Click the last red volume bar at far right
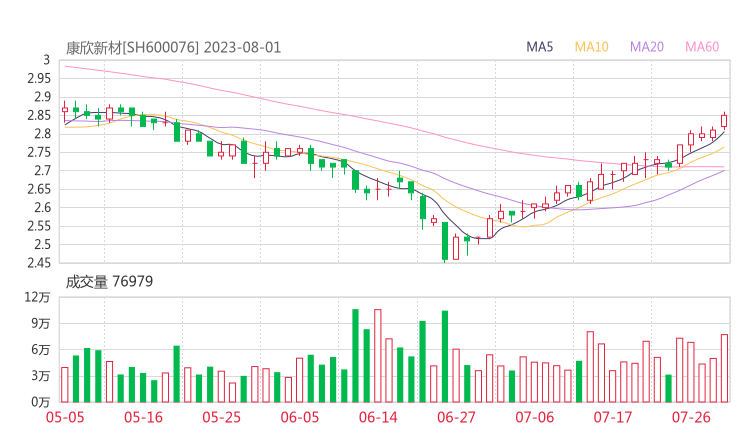This screenshot has width=740, height=440. 724,368
